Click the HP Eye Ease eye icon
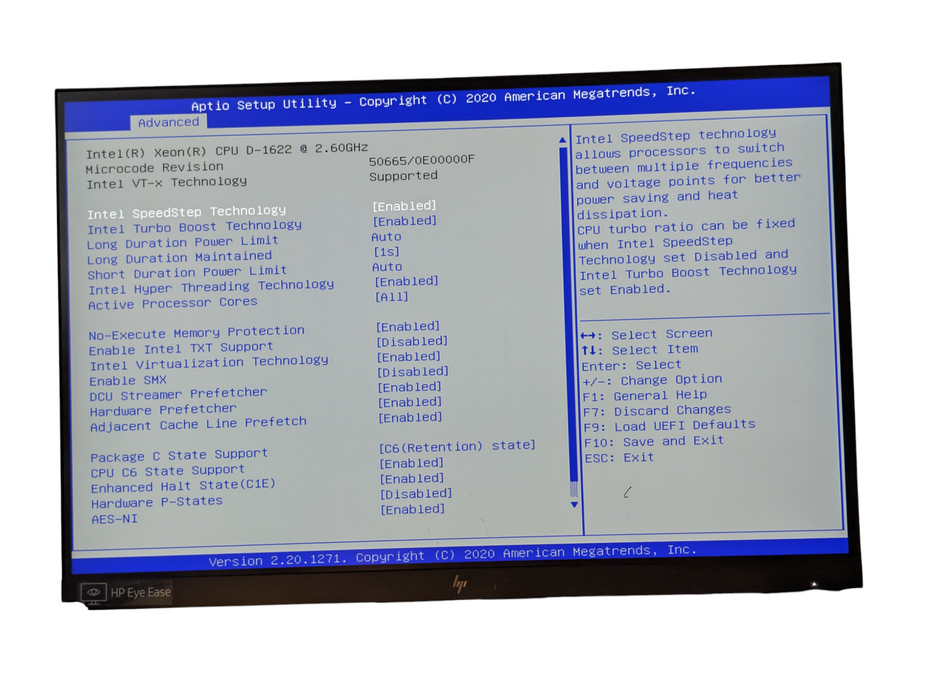Viewport: 930px width, 700px height. [93, 593]
